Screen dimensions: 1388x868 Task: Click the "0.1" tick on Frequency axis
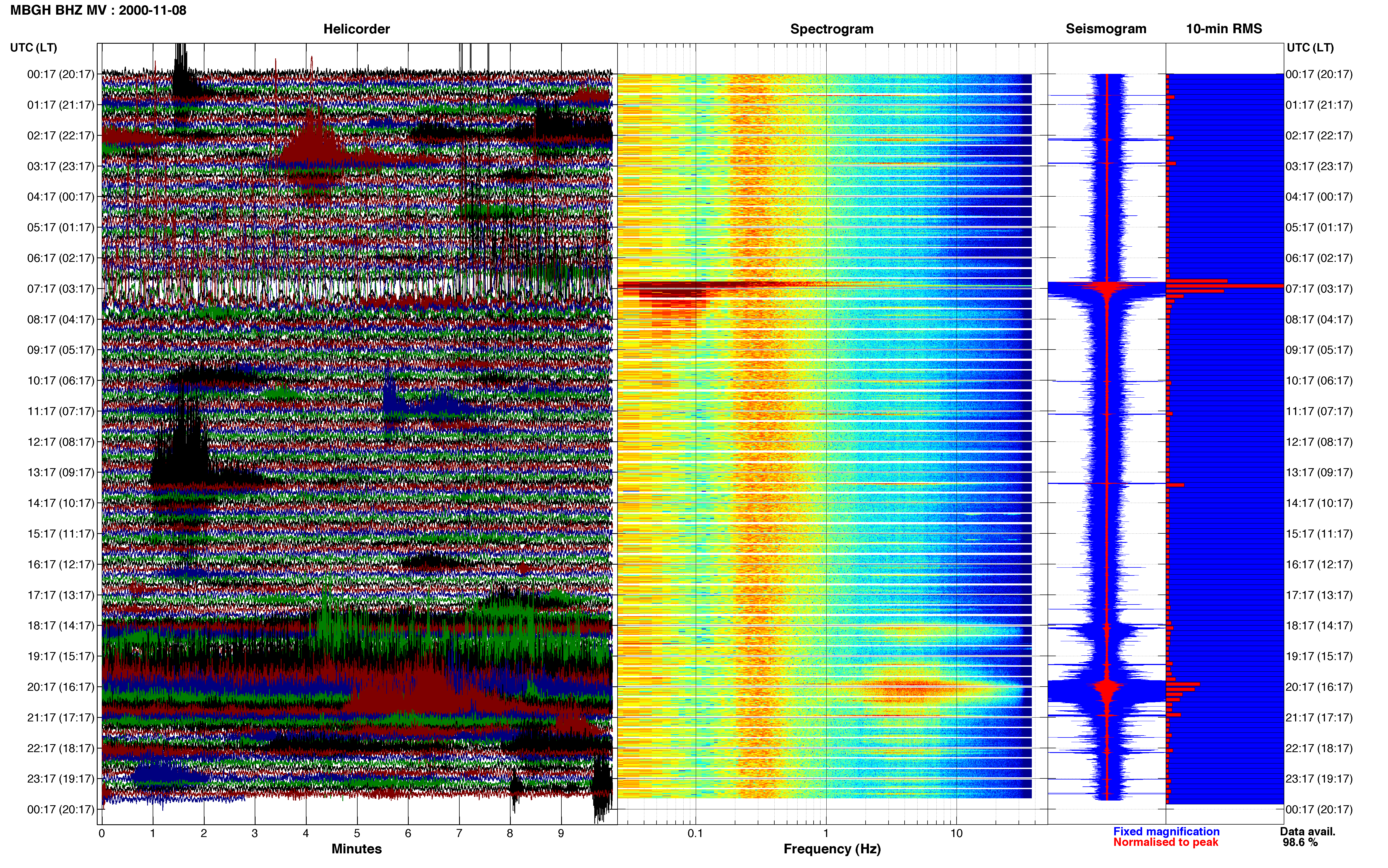pos(695,833)
